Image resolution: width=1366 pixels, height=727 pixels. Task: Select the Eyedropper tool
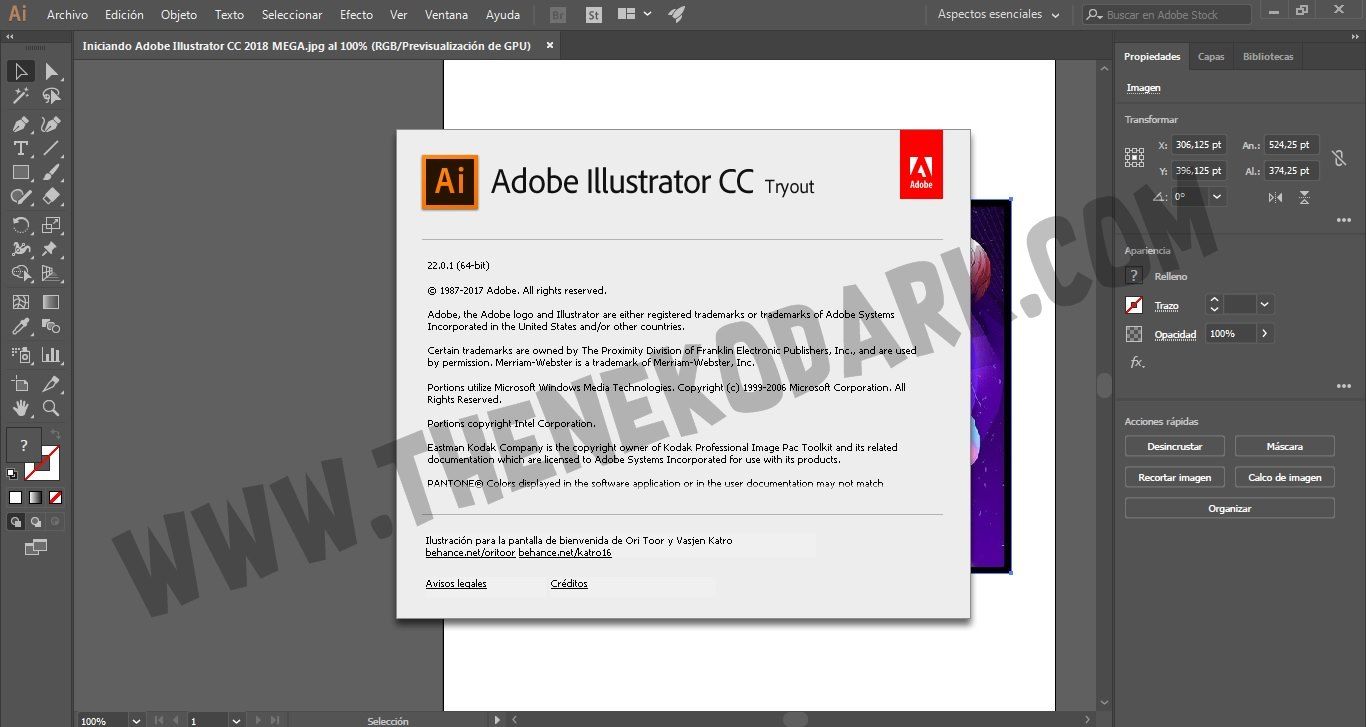click(x=20, y=326)
